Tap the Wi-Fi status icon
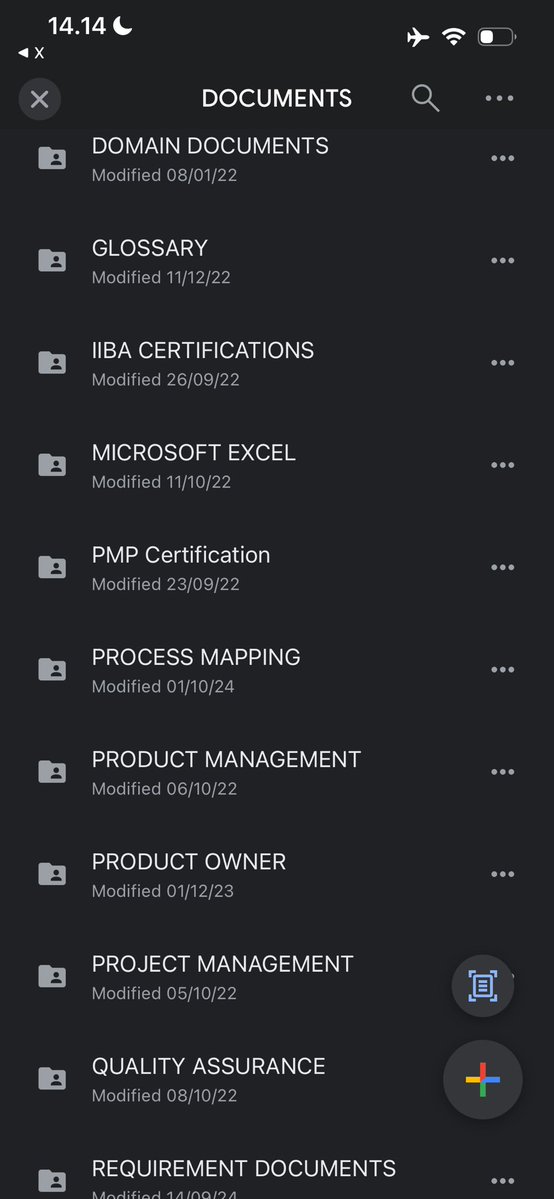Image resolution: width=554 pixels, height=1199 pixels. [454, 36]
